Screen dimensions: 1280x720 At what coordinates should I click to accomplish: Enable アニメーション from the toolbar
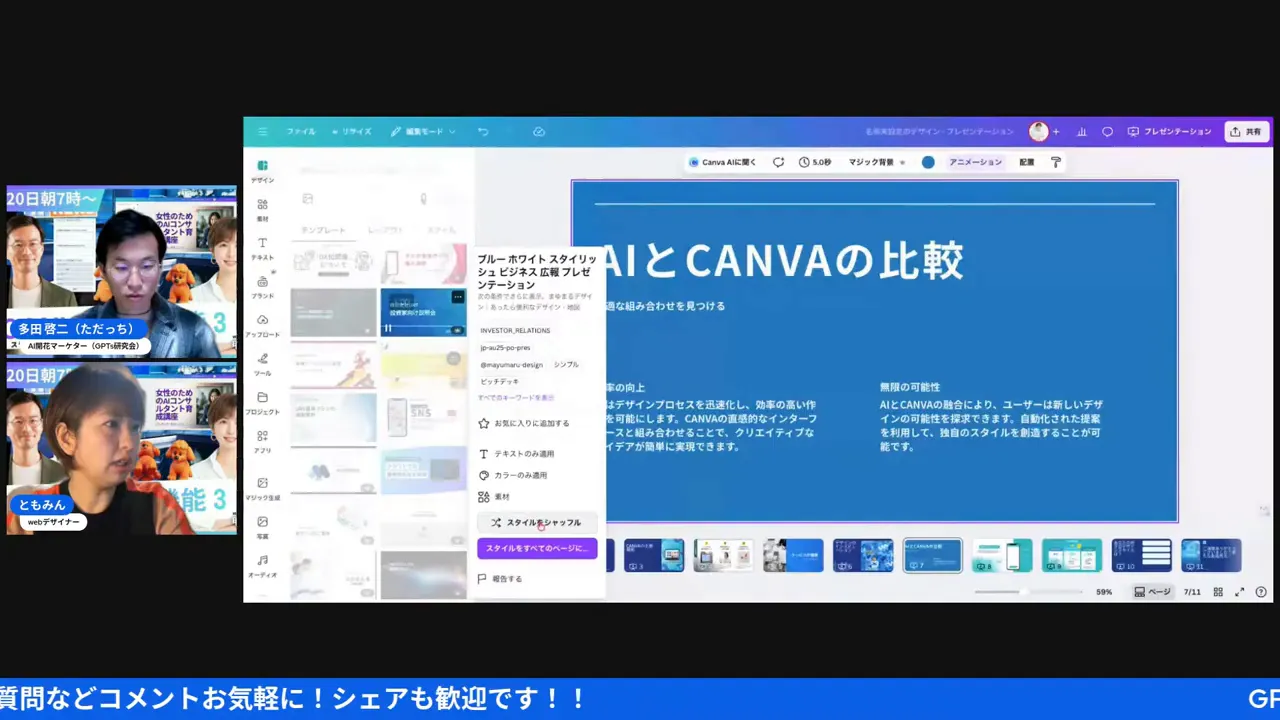click(975, 161)
